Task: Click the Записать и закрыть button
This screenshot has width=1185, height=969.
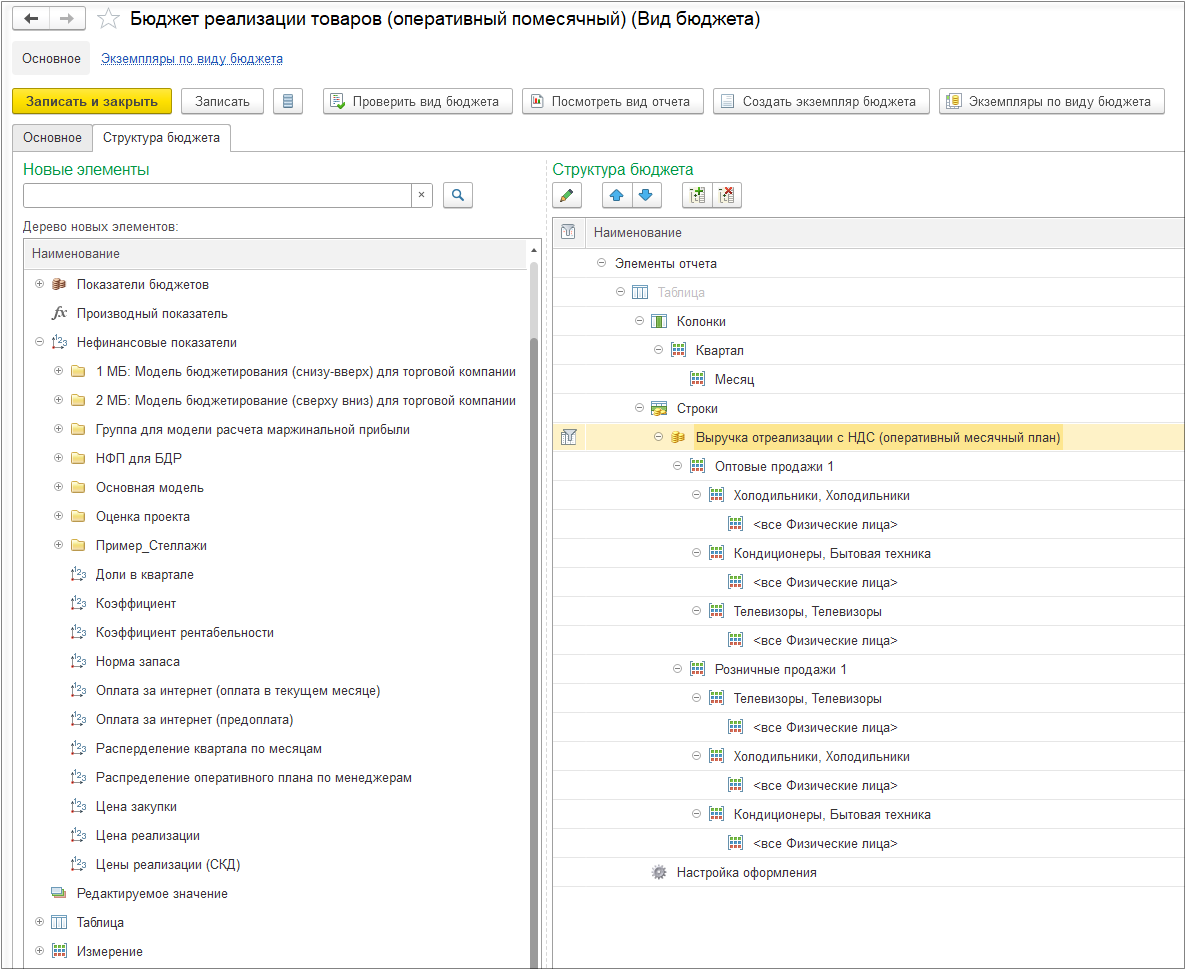Action: point(92,101)
